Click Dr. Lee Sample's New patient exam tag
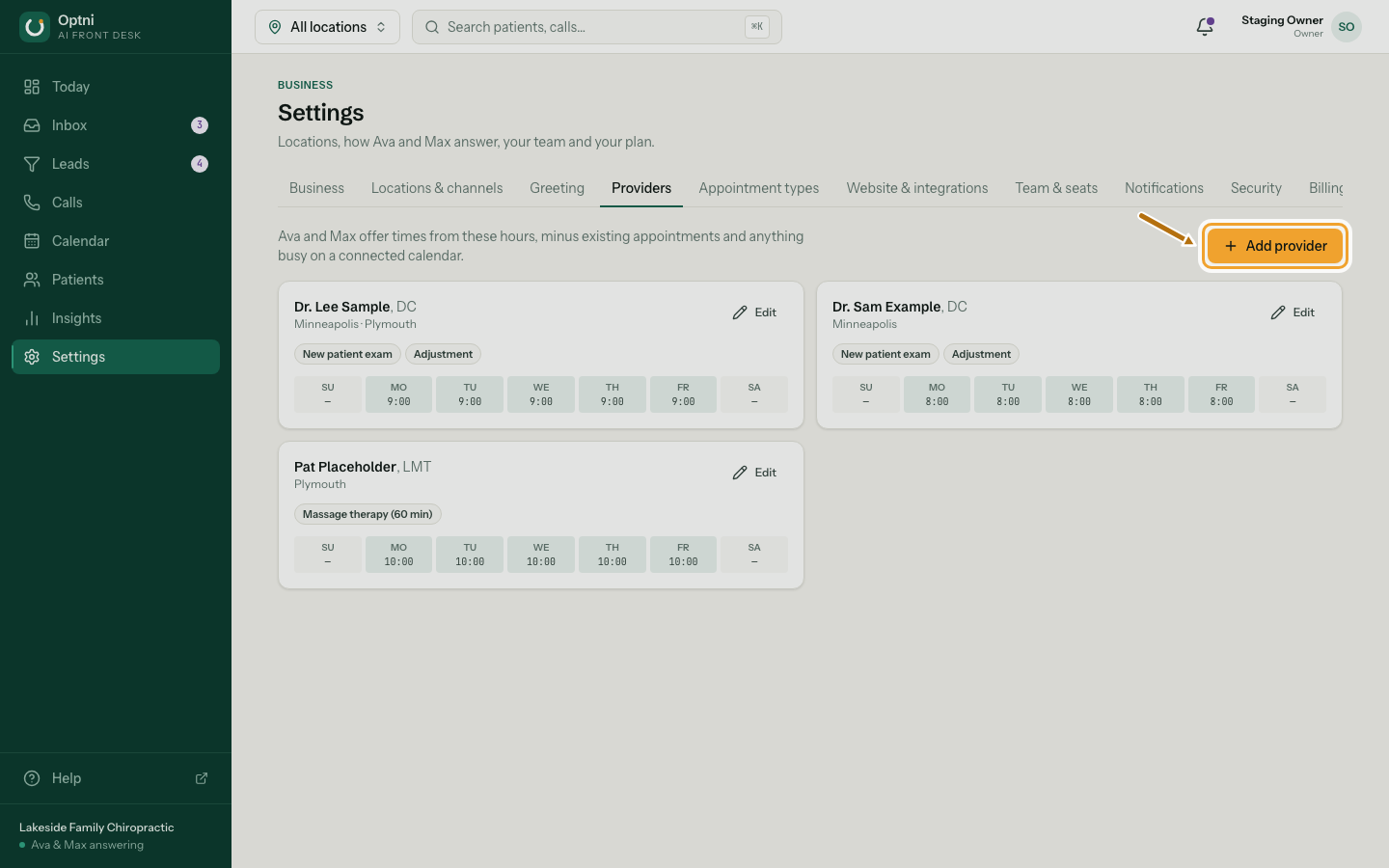 point(347,354)
